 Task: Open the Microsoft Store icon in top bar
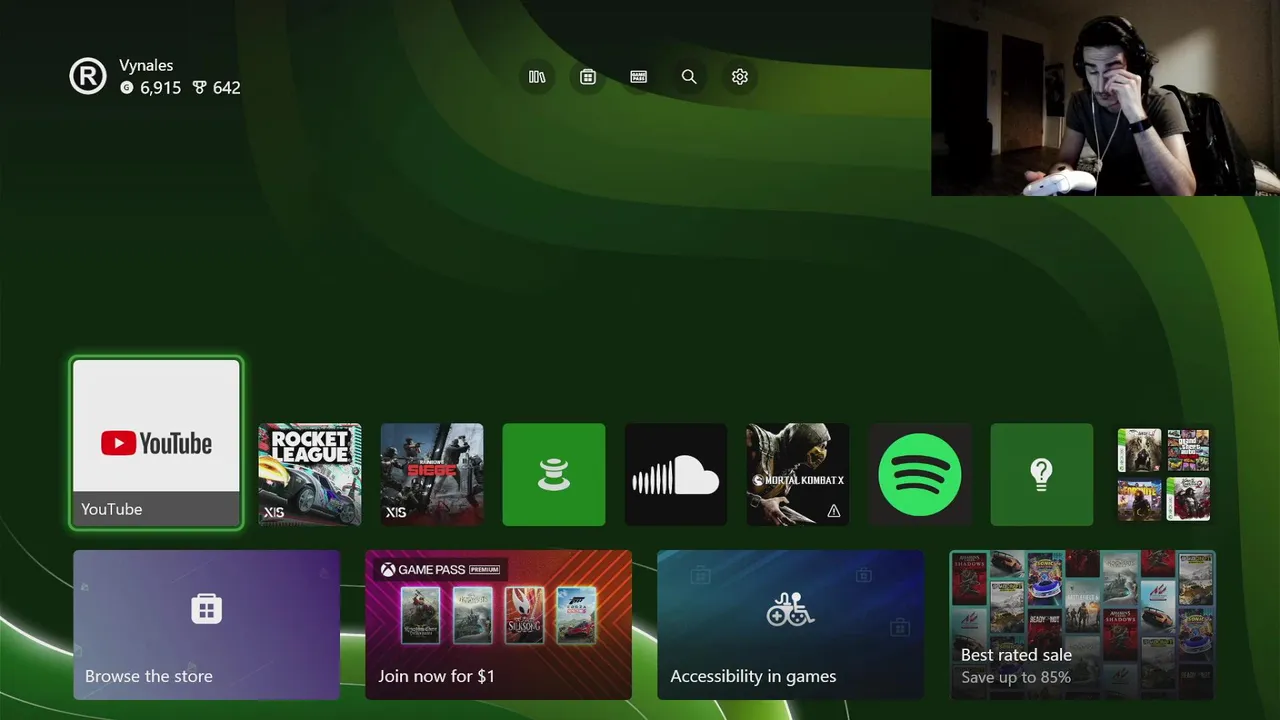click(x=588, y=77)
